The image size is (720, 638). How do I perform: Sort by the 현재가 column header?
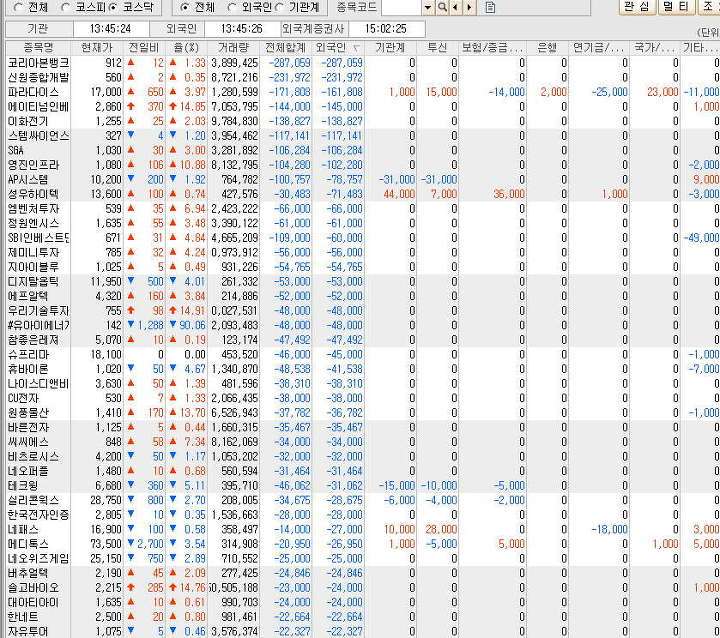[x=97, y=47]
